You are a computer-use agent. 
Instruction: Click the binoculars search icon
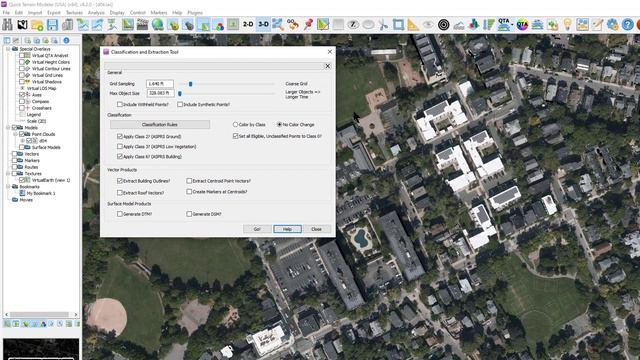[7, 25]
